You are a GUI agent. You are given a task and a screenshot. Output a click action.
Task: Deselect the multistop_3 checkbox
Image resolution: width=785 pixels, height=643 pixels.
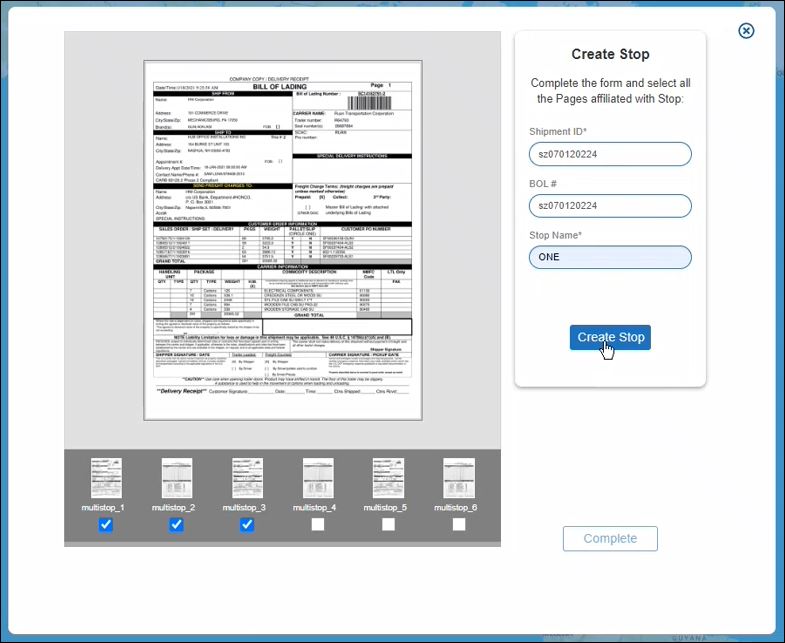point(247,525)
